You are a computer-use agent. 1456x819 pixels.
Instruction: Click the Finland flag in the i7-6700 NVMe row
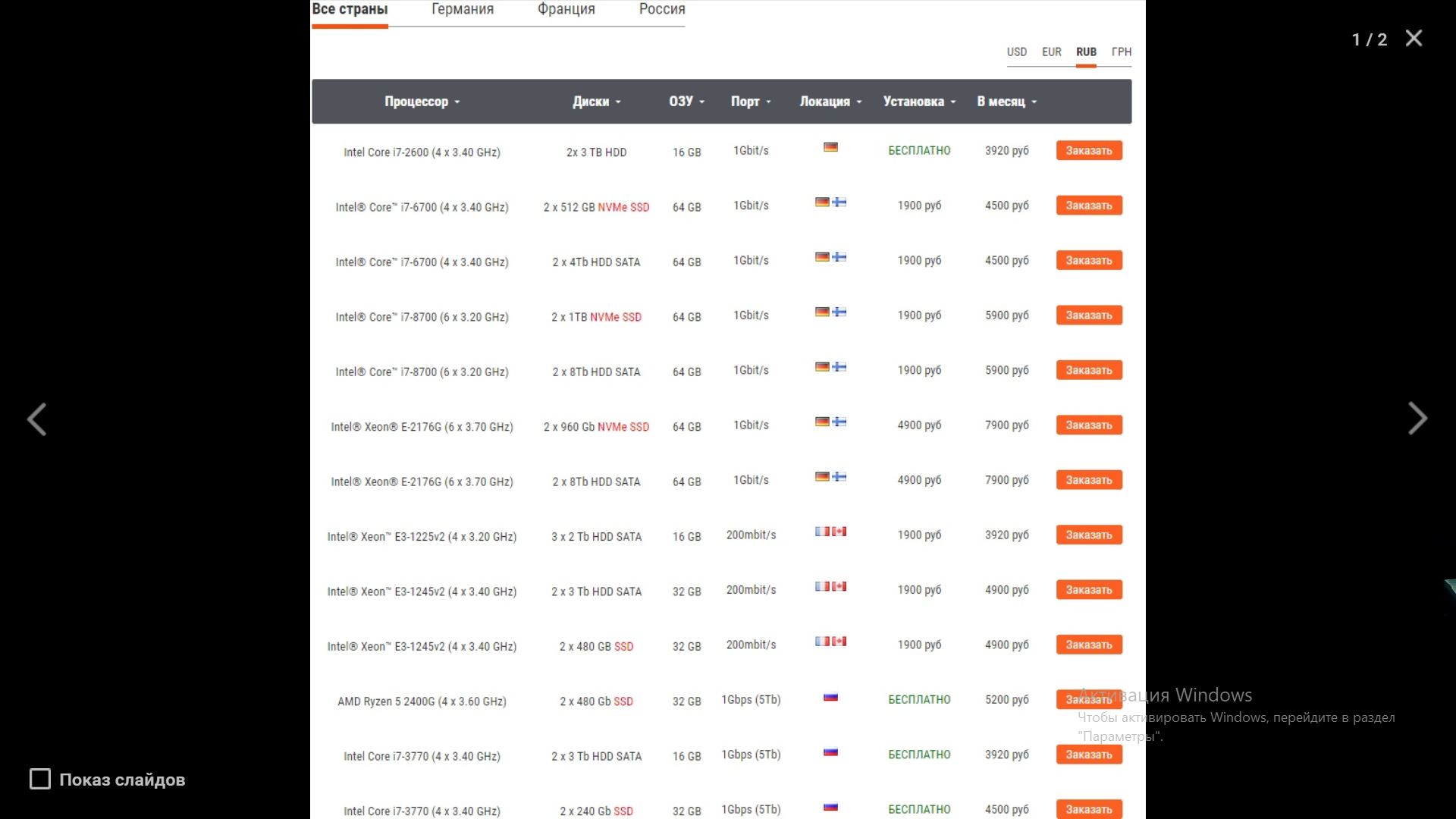click(x=839, y=202)
